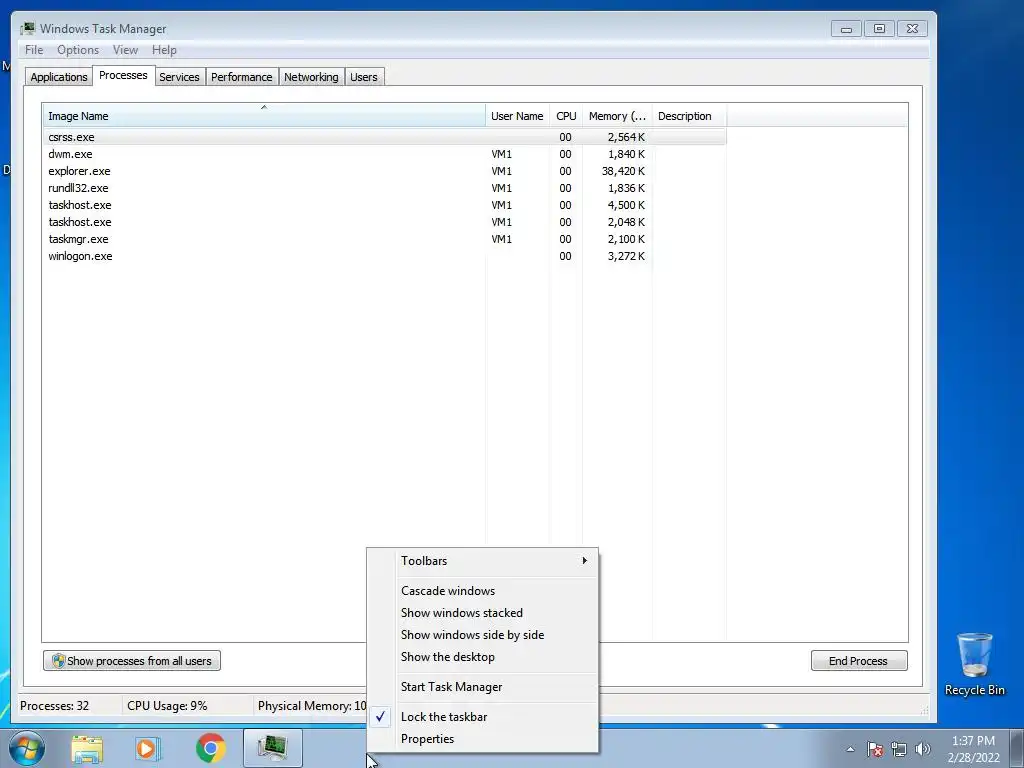Select the taskmgr.exe process row
This screenshot has height=768, width=1024.
point(385,239)
